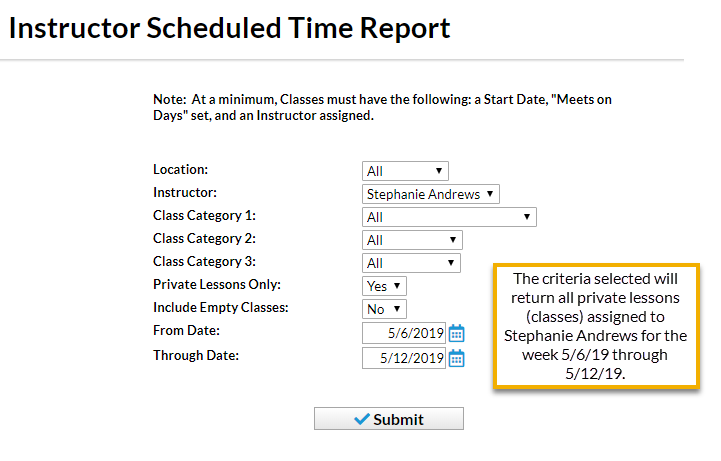
Task: Open the Instructor dropdown showing Stephanie Andrews
Action: tap(430, 194)
